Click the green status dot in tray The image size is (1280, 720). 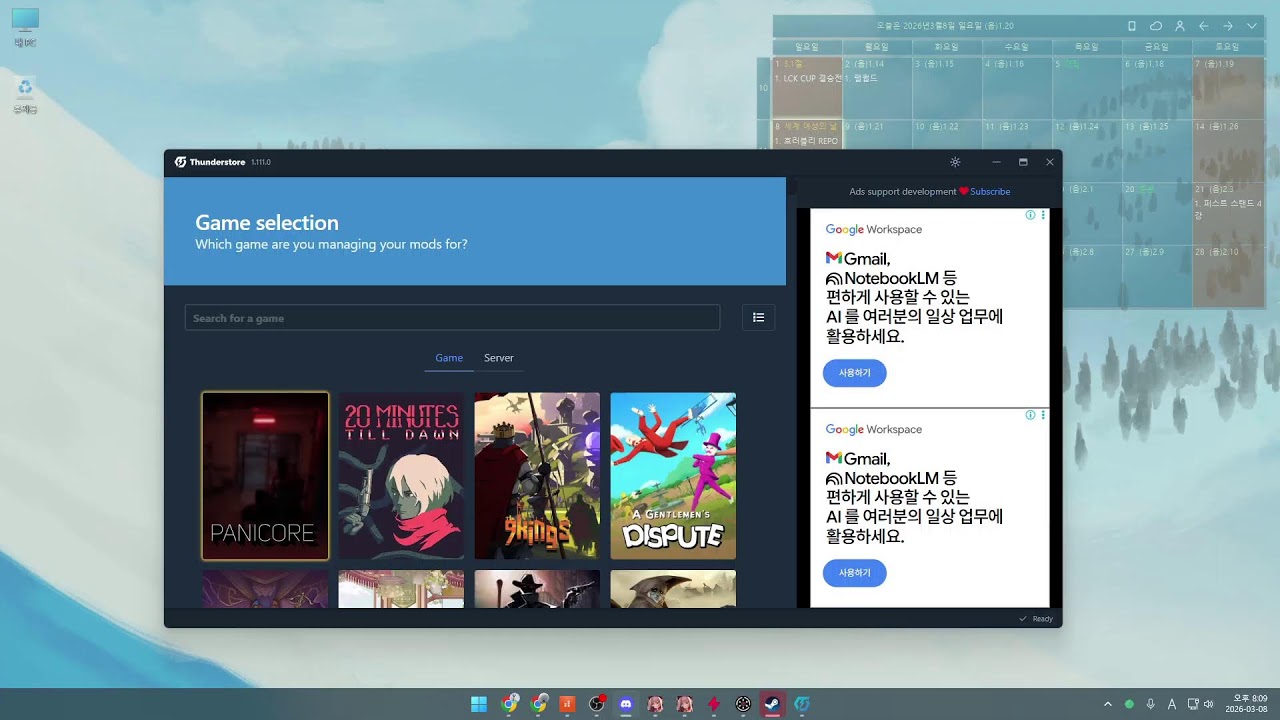(1129, 704)
